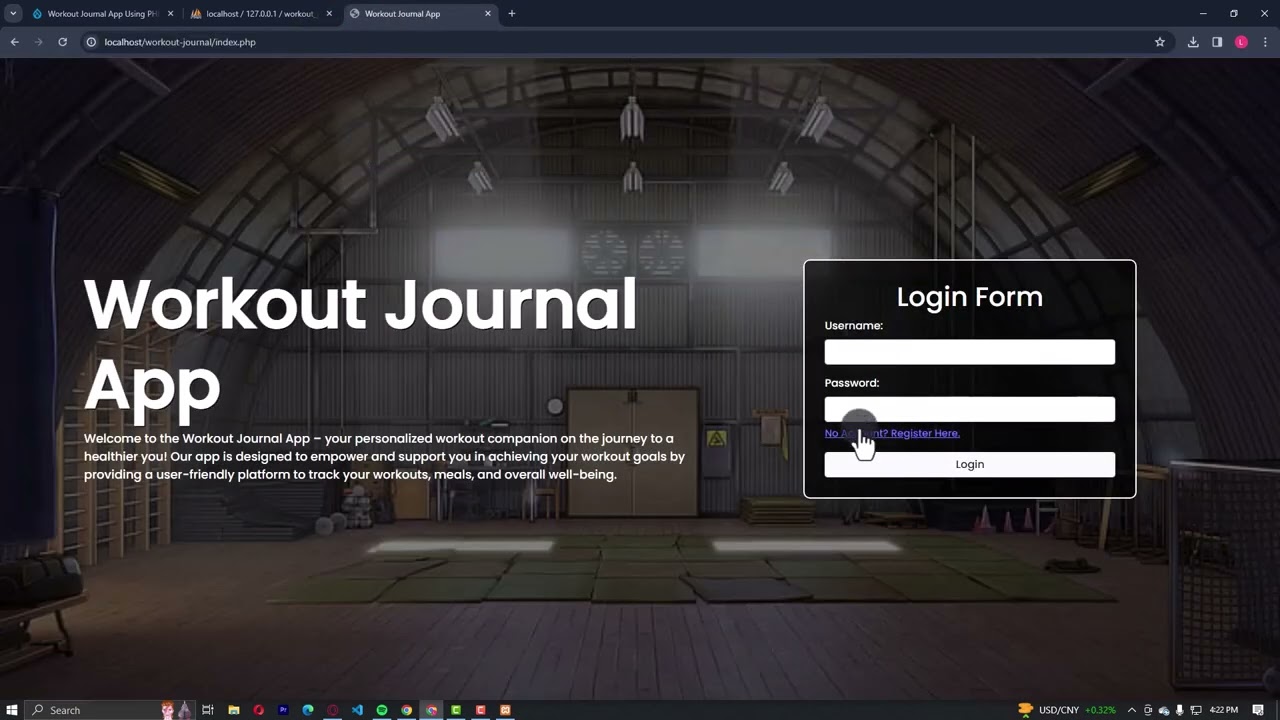
Task: Click the Password input field
Action: tap(969, 409)
